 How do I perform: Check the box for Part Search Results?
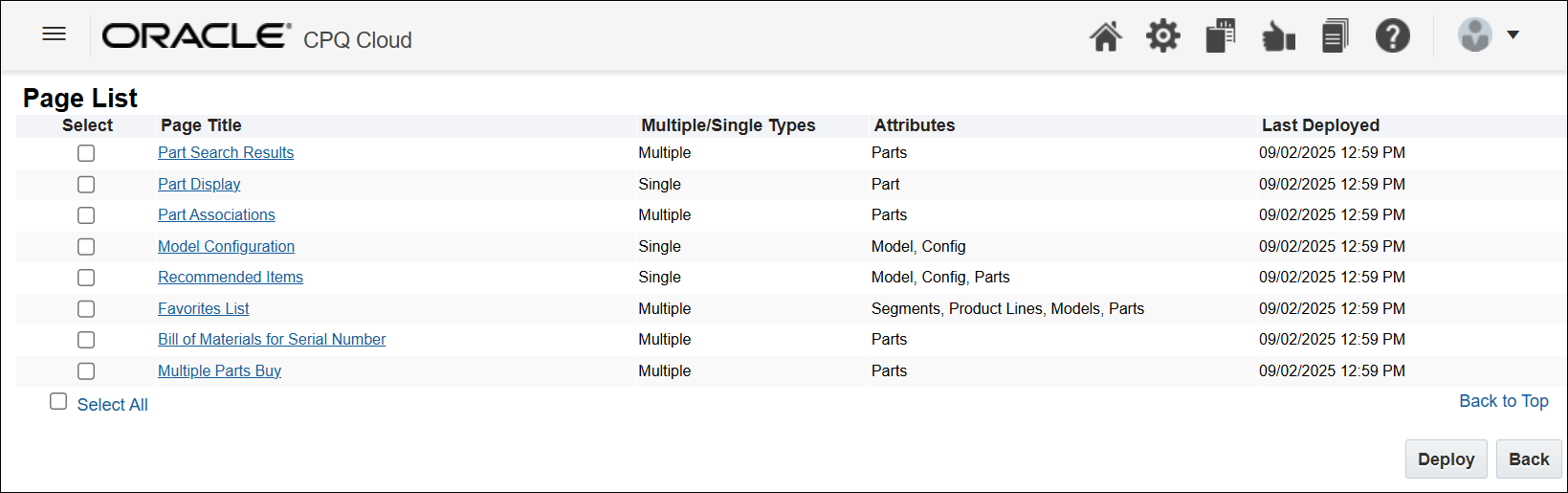86,153
